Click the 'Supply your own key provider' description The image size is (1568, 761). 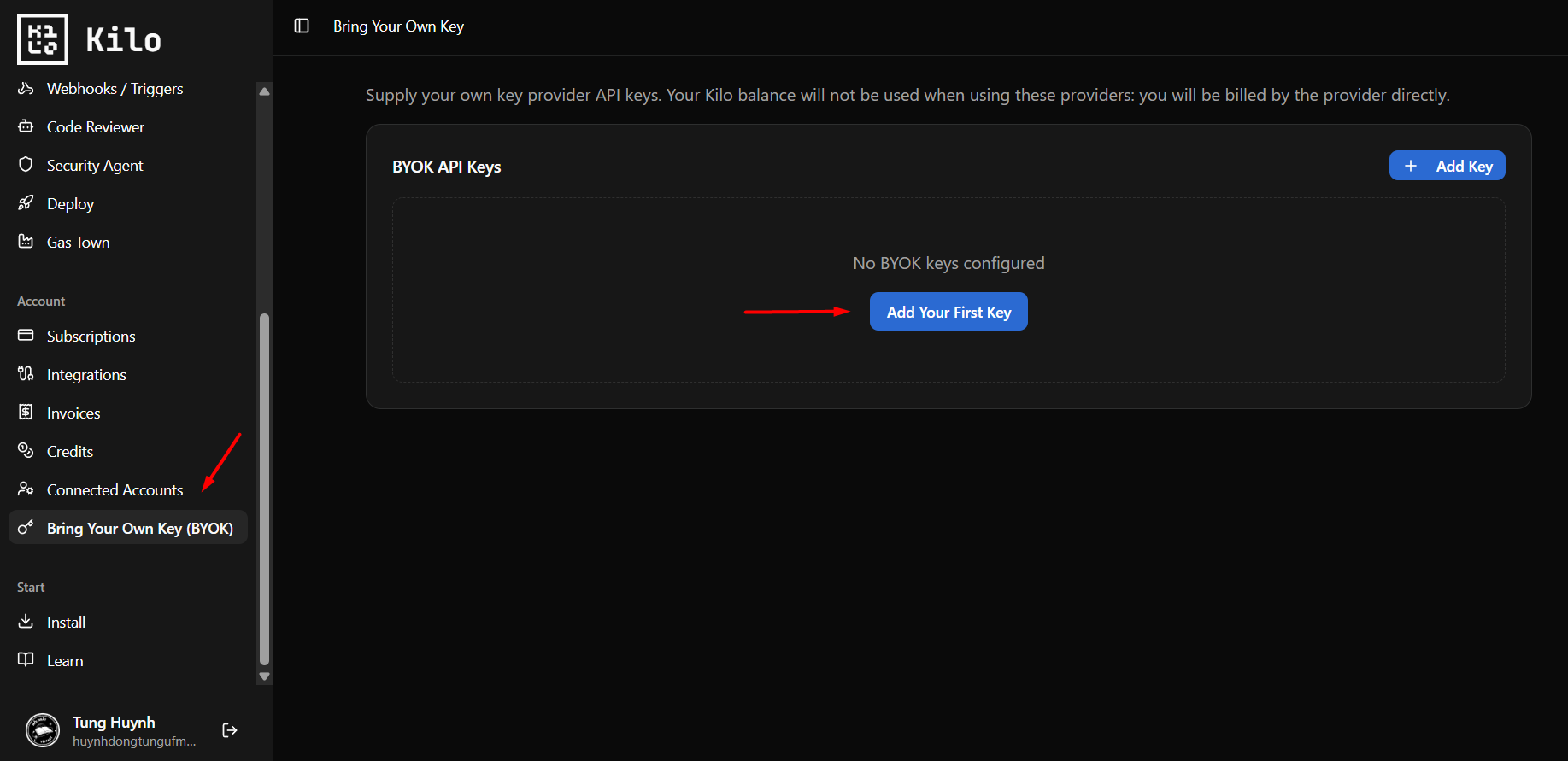[907, 95]
